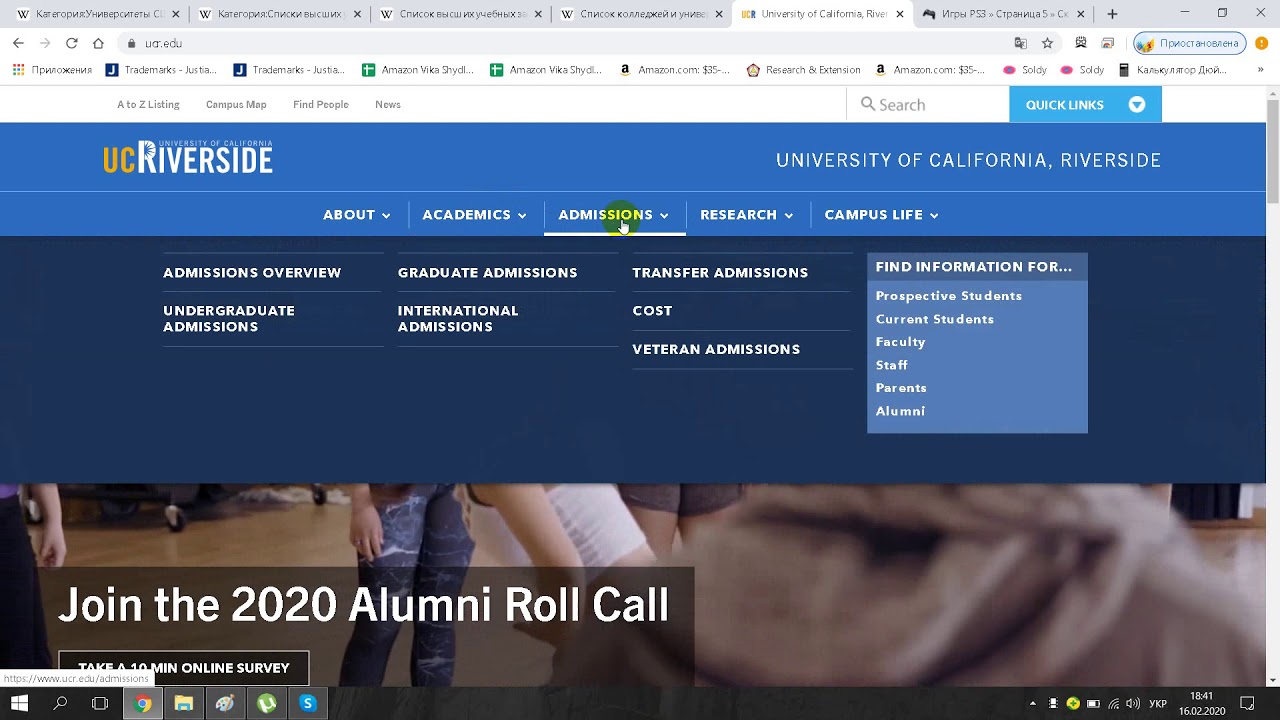The width and height of the screenshot is (1280, 720).
Task: Open Veteran Admissions menu item
Action: coord(716,349)
